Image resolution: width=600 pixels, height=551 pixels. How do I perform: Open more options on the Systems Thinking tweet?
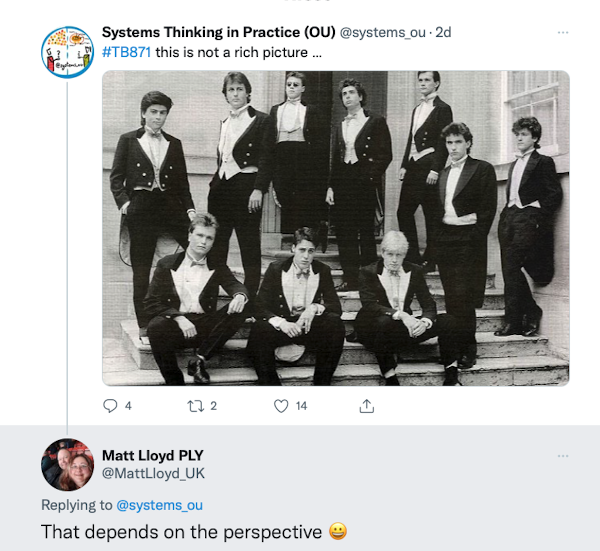click(562, 33)
